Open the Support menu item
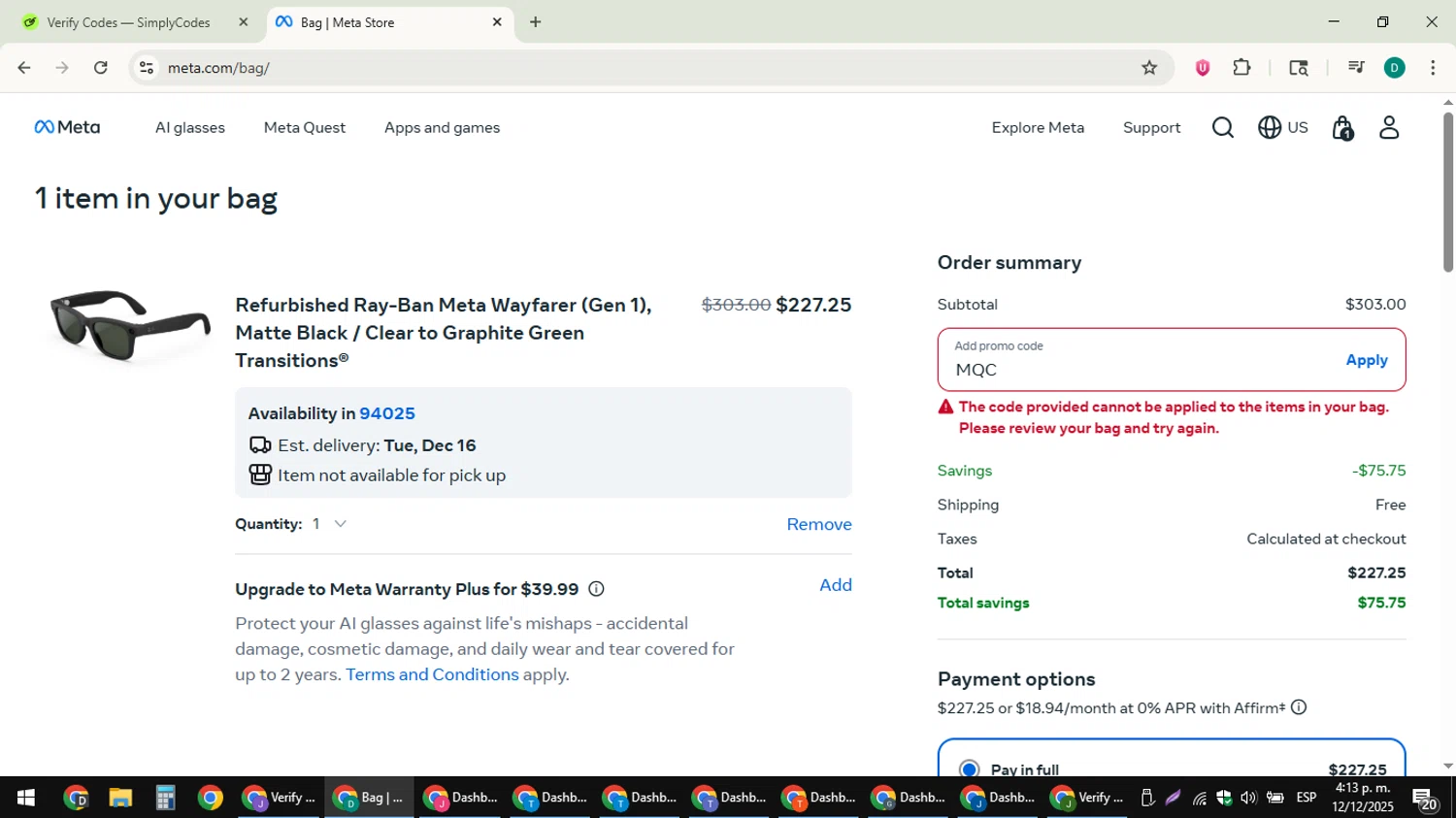 pos(1151,128)
